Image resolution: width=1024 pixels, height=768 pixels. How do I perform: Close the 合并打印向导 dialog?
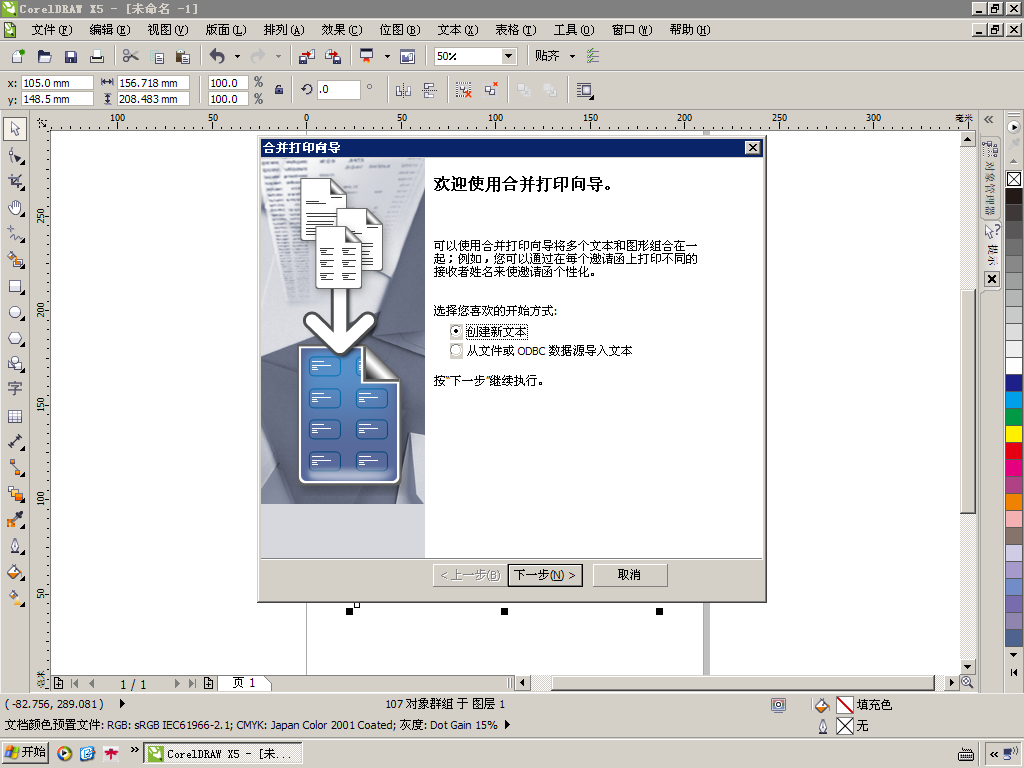tap(752, 148)
